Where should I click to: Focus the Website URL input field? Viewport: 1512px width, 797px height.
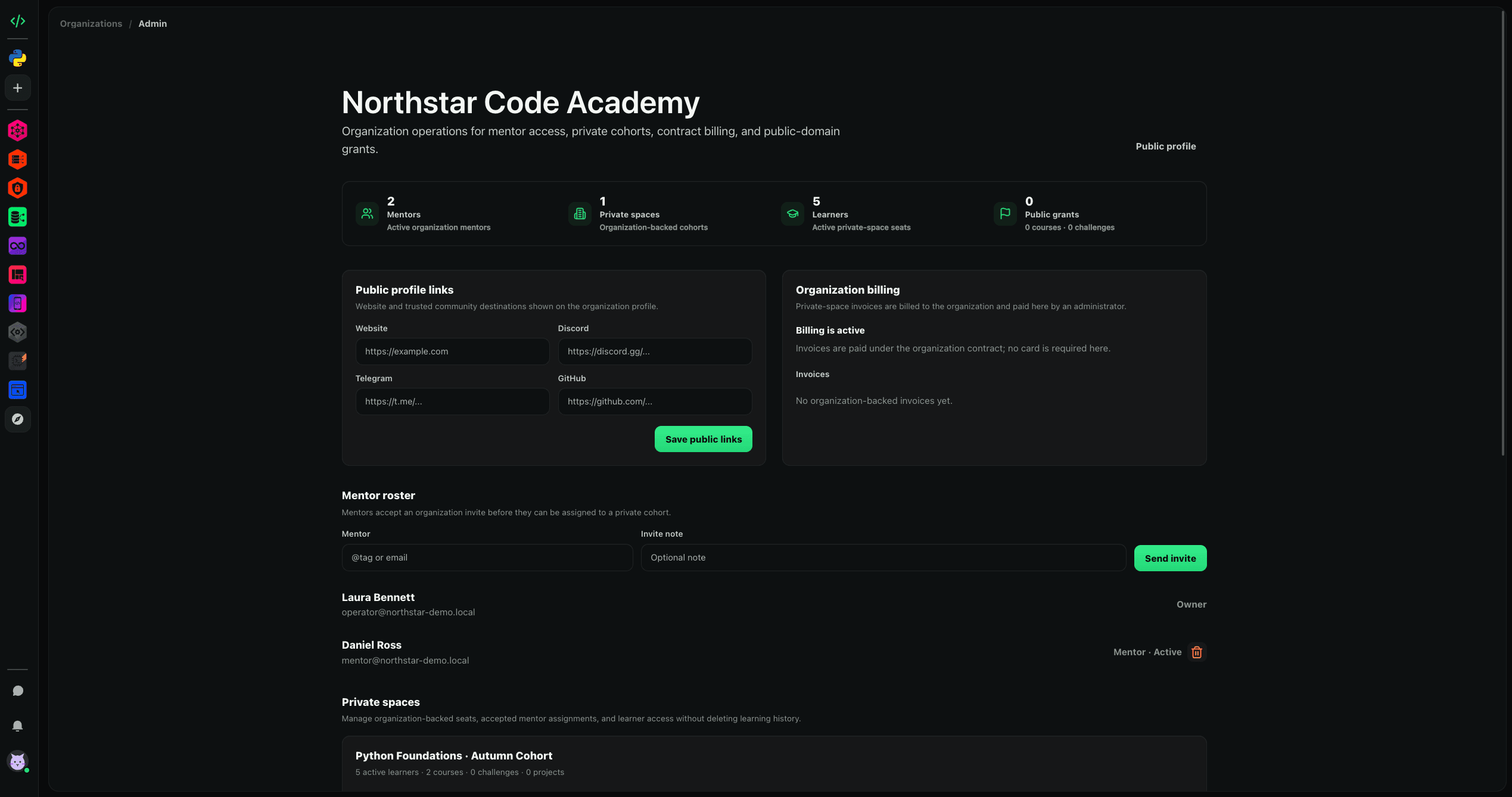coord(452,351)
